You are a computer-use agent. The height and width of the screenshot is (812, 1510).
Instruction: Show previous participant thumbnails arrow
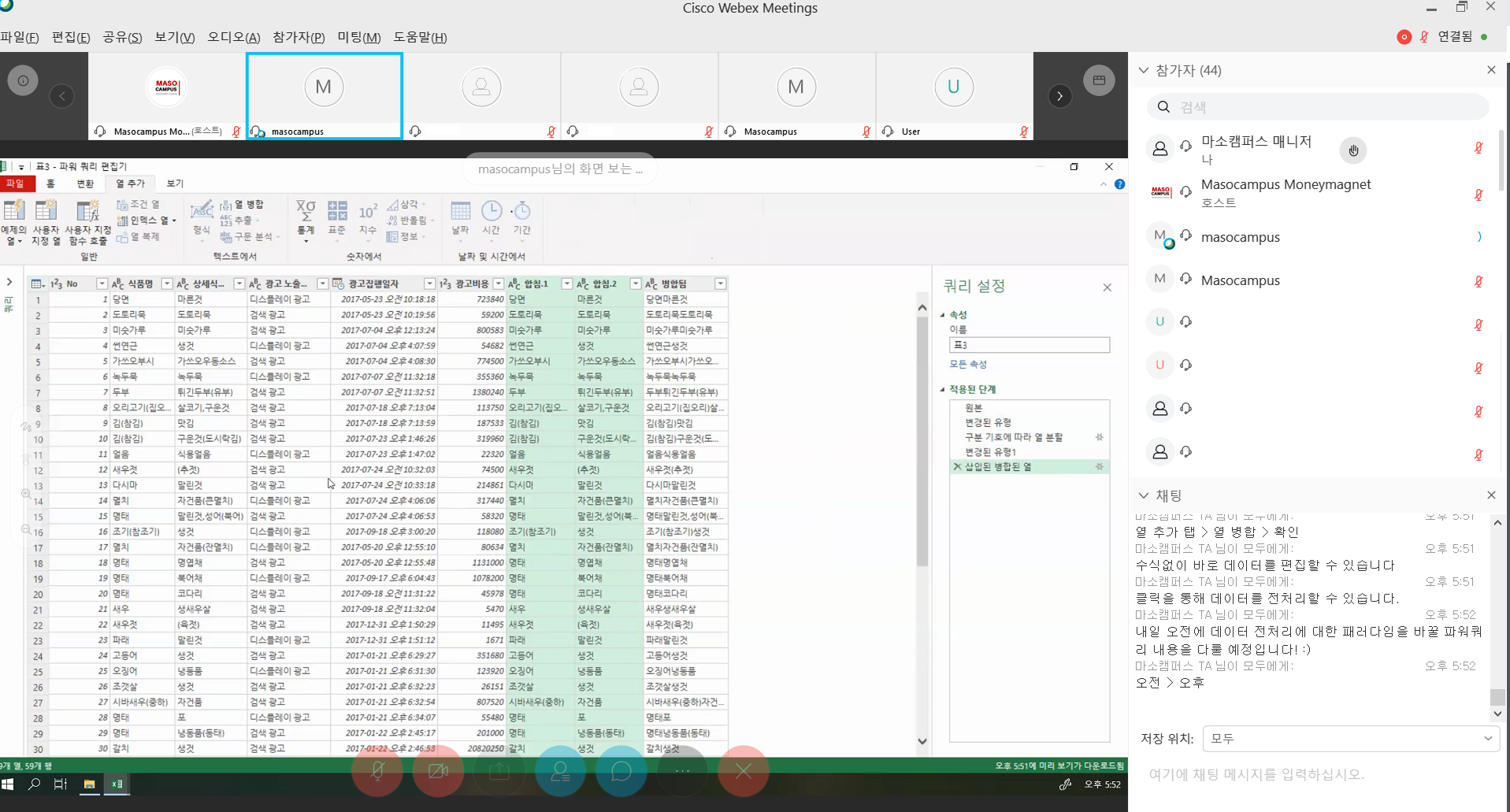click(62, 96)
